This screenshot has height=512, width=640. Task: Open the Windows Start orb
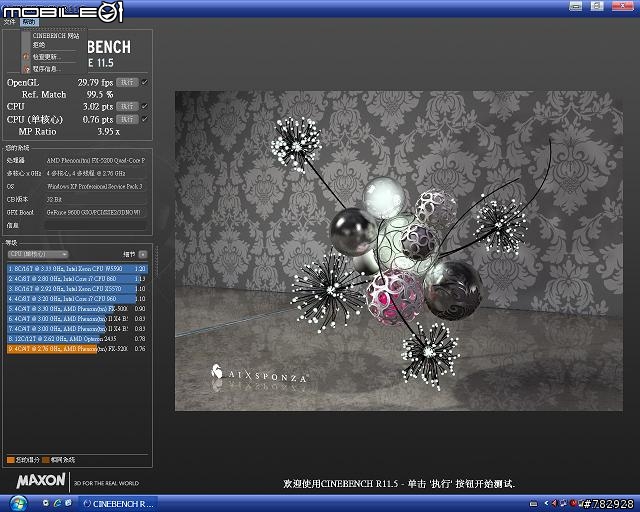(x=17, y=504)
